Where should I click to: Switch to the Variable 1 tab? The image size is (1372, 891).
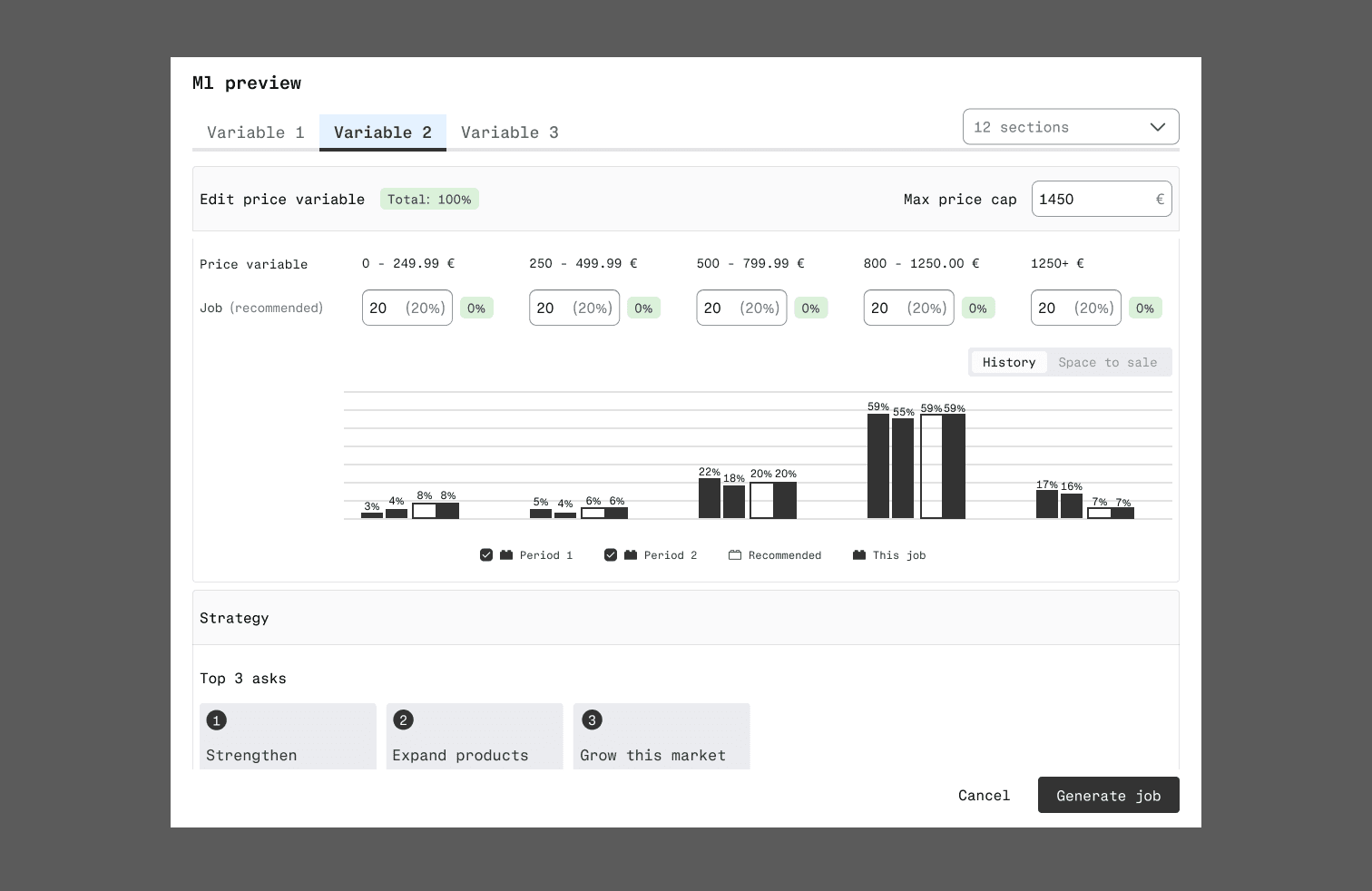(x=256, y=132)
